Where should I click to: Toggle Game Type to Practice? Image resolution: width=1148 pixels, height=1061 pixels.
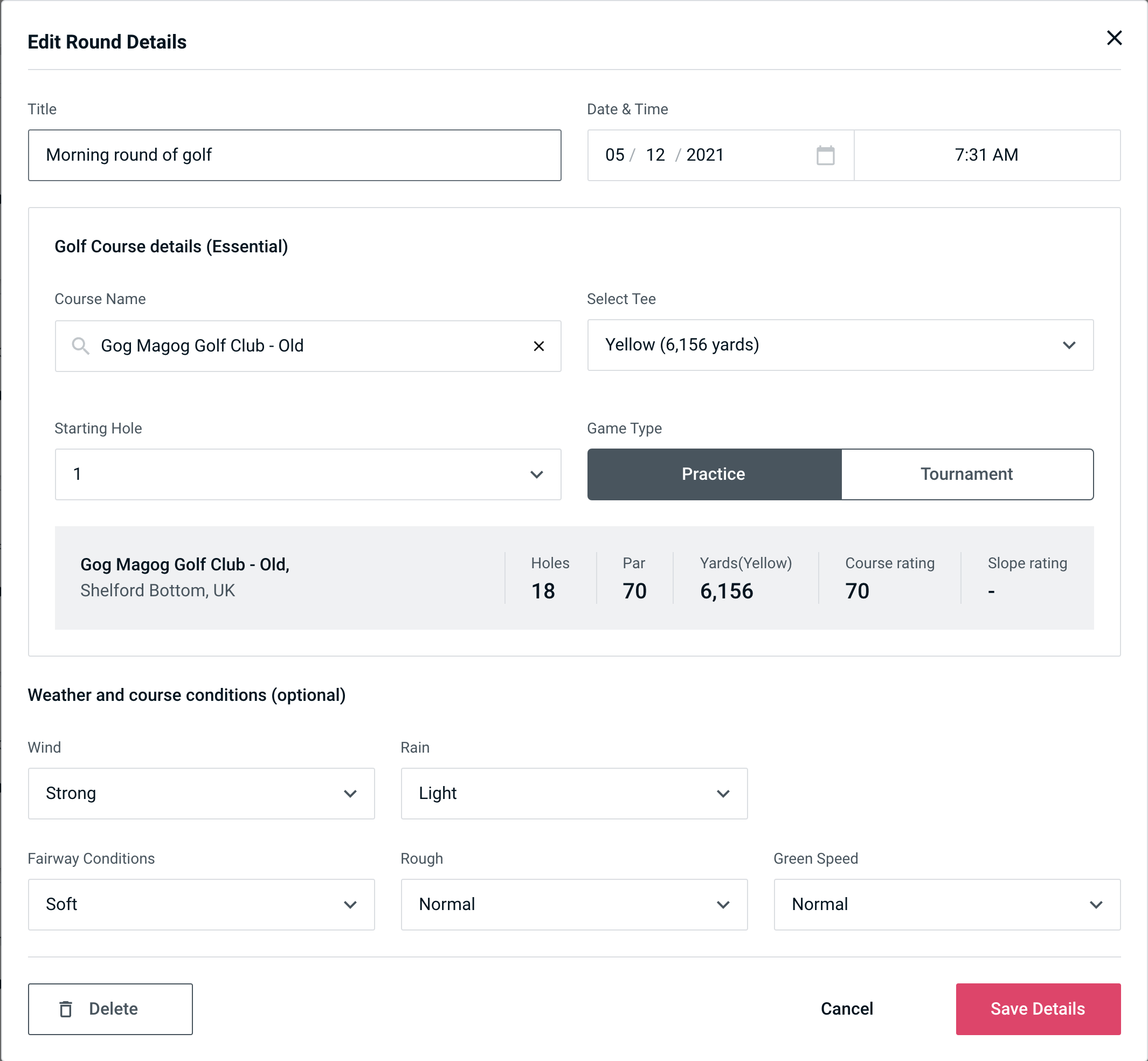(x=714, y=474)
